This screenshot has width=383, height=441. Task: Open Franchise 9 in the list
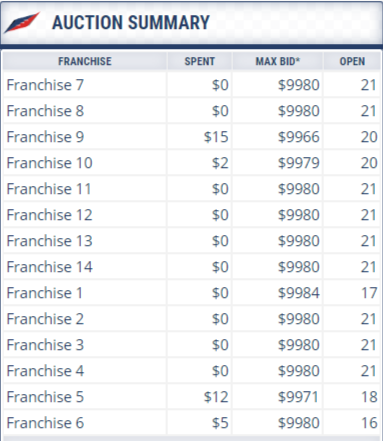(45, 137)
